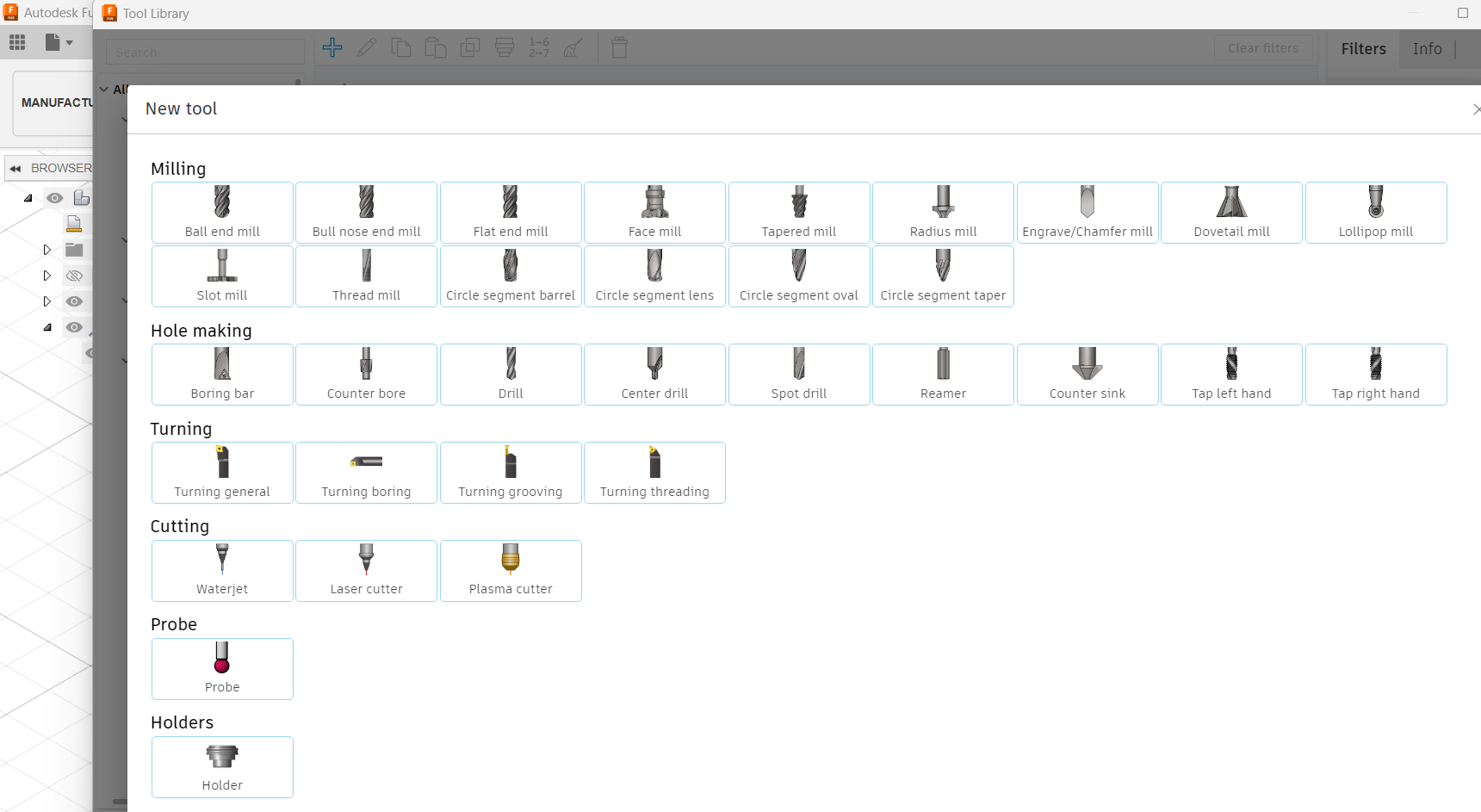Select the Laser cutter tool

coord(366,571)
